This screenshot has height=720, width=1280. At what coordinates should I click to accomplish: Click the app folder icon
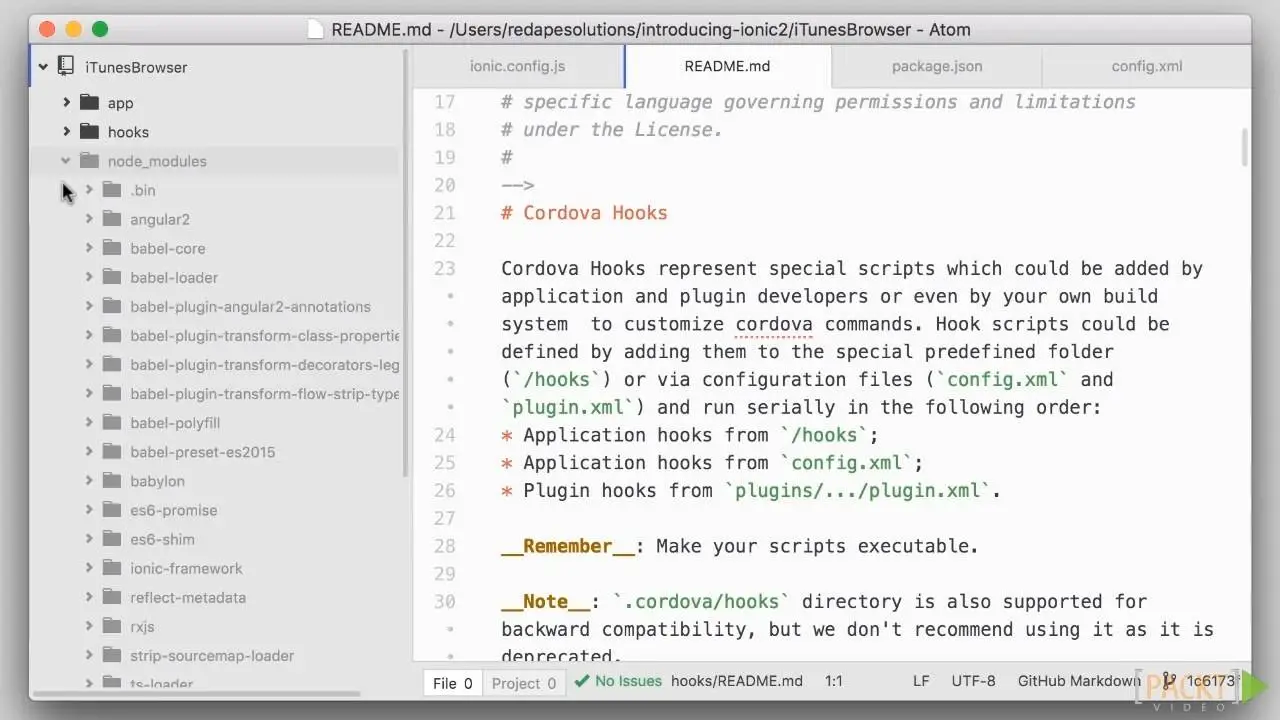coord(90,102)
